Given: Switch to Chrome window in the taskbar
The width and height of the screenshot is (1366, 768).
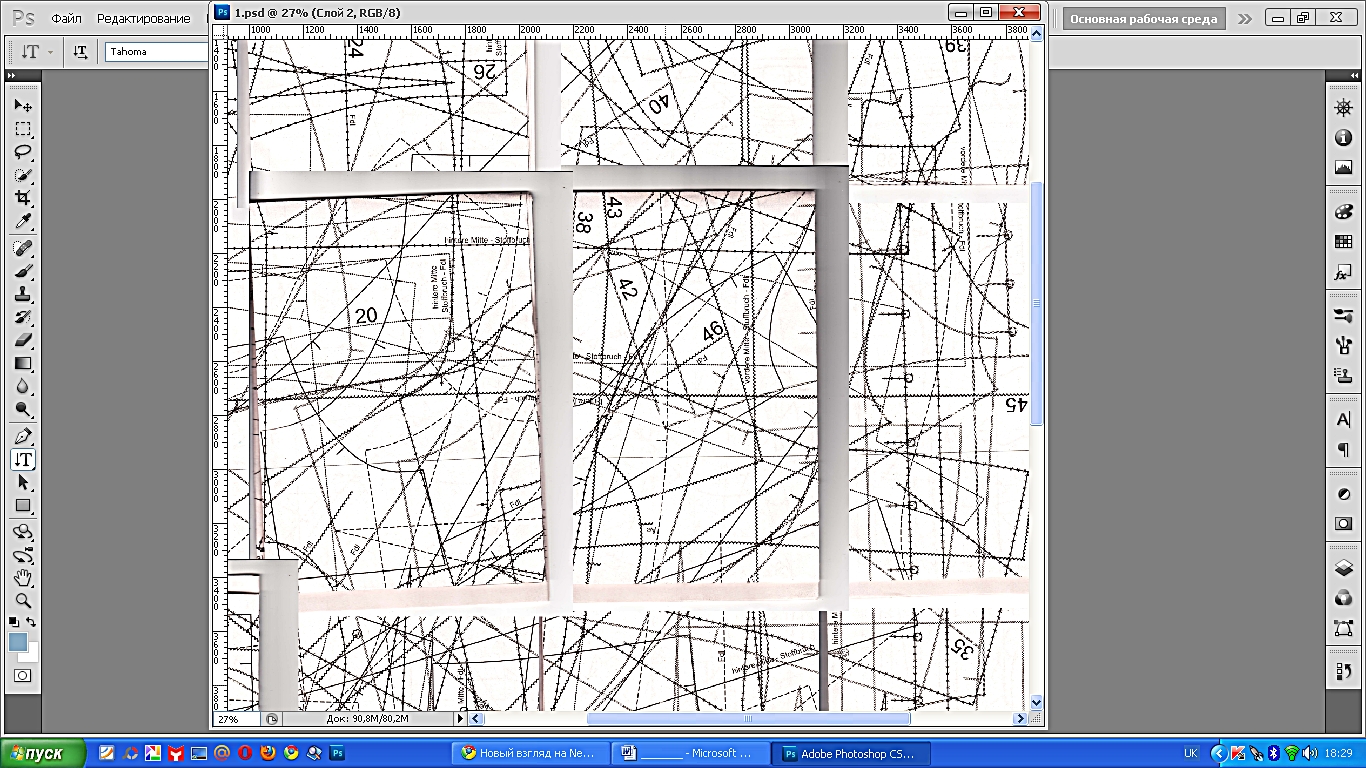Looking at the screenshot, I should point(531,753).
